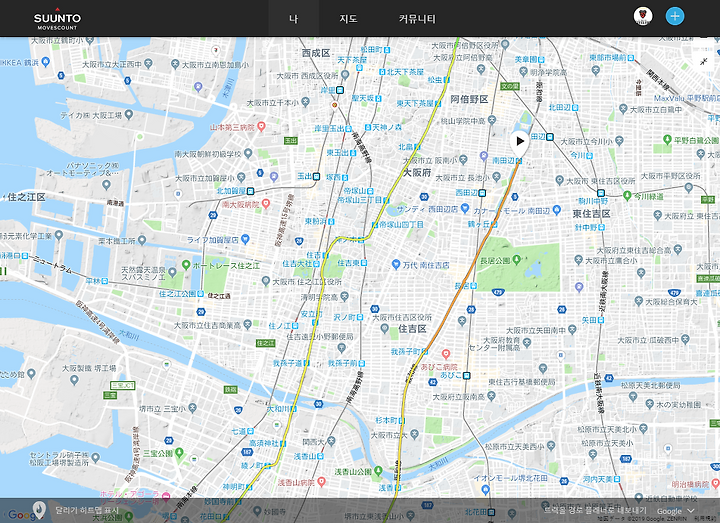Select the イオンモール堺北花田 shopping pin
This screenshot has height=523, width=720.
(485, 489)
